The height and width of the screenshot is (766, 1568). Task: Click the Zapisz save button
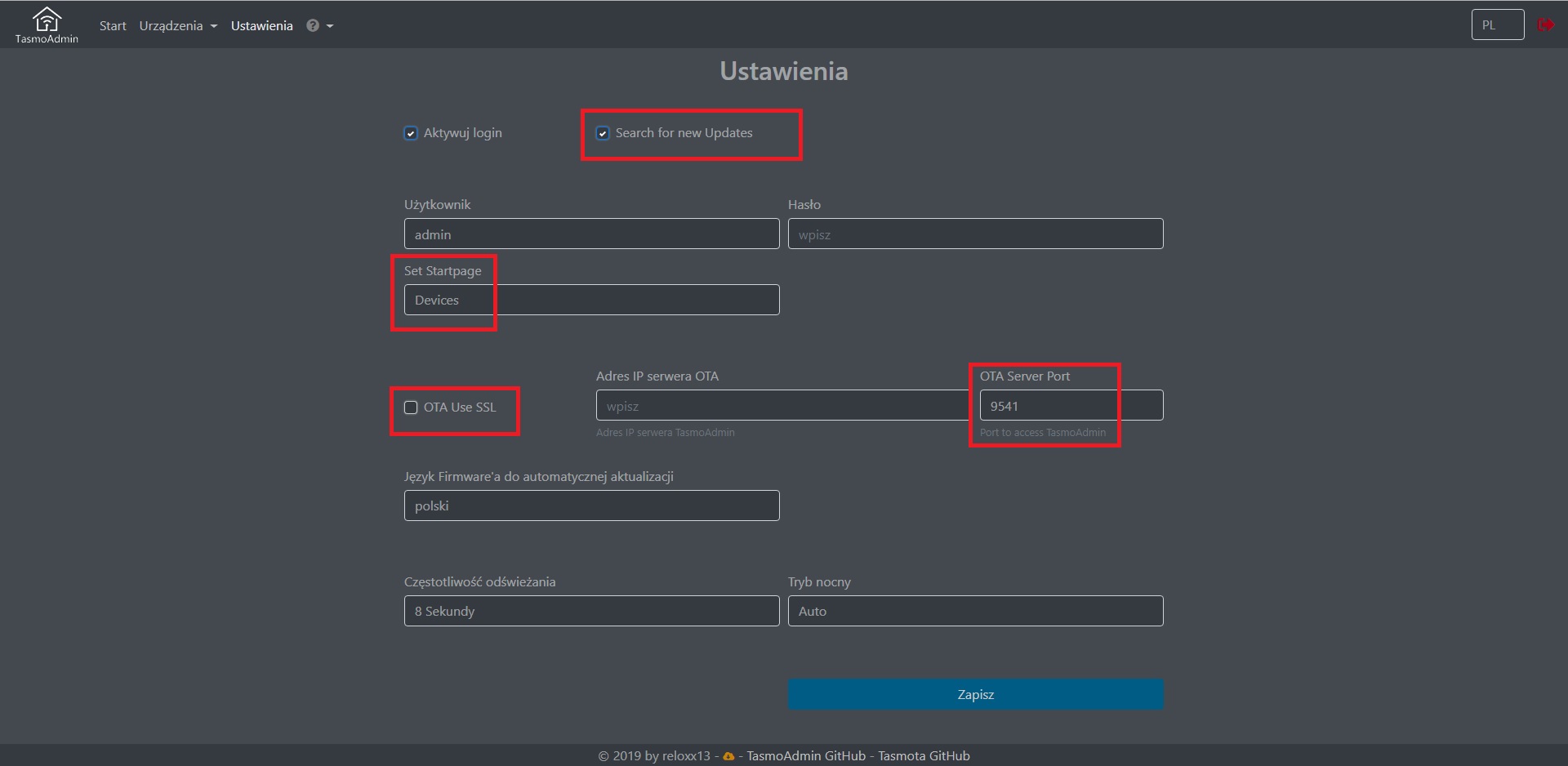click(975, 694)
